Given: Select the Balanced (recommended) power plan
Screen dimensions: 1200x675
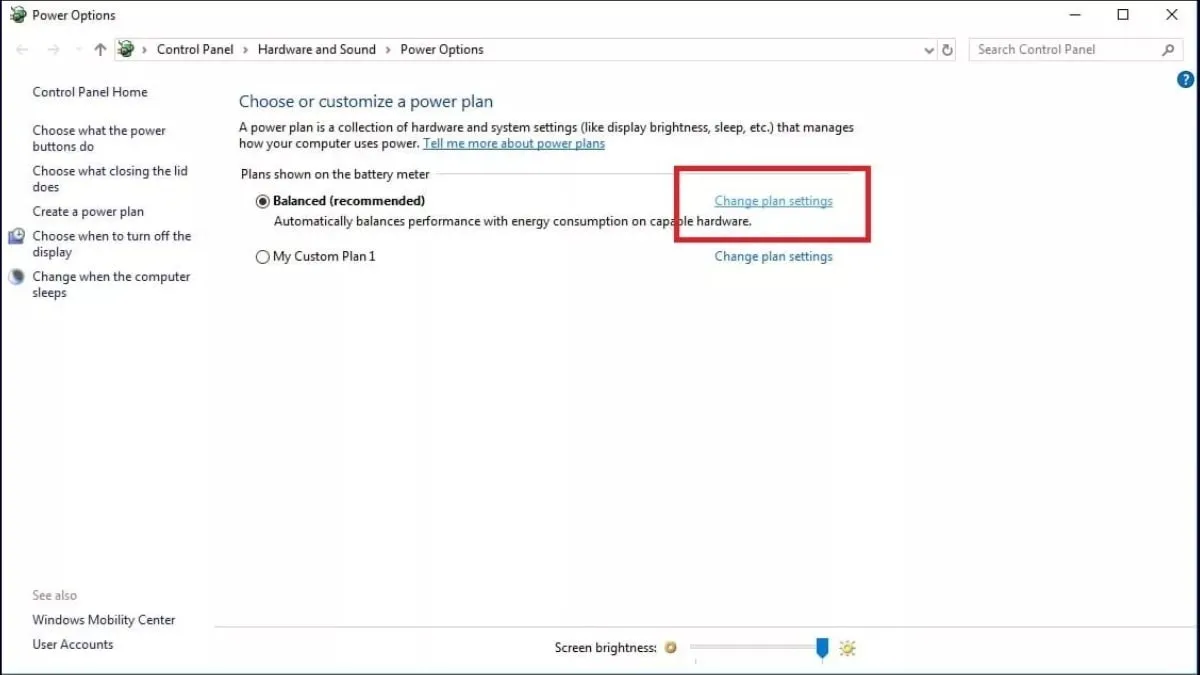Looking at the screenshot, I should coord(263,201).
